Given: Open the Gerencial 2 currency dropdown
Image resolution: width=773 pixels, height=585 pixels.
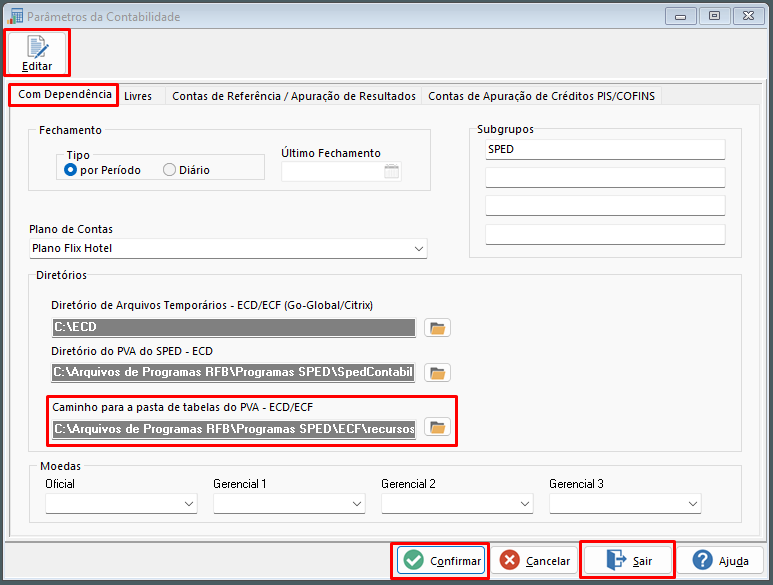Looking at the screenshot, I should click(x=525, y=504).
